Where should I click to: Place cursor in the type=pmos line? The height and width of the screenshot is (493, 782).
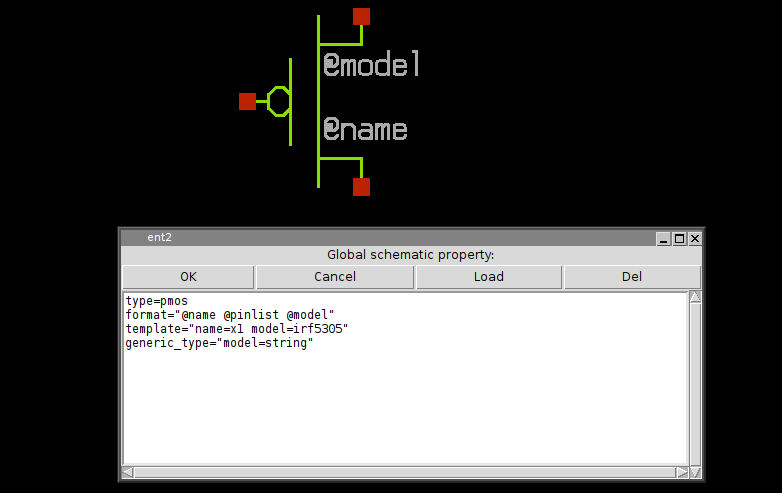click(157, 301)
